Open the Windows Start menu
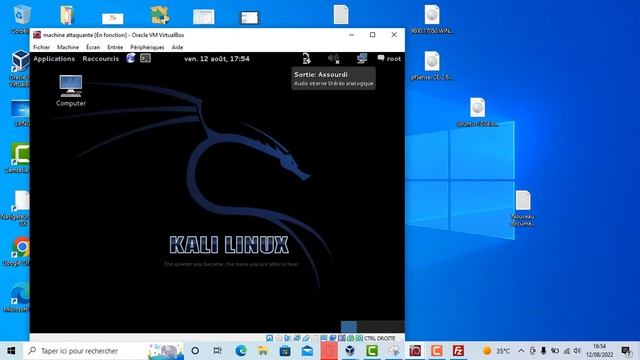 11,351
